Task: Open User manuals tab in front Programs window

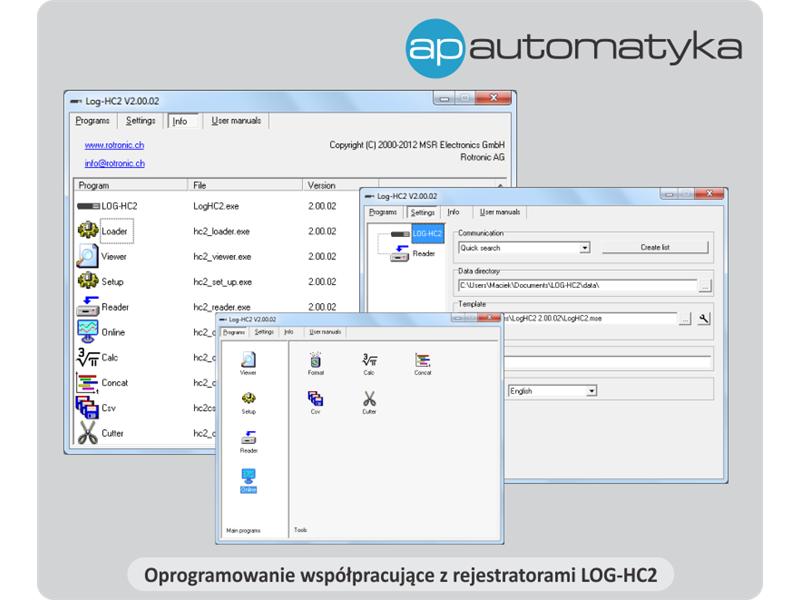Action: [x=325, y=332]
